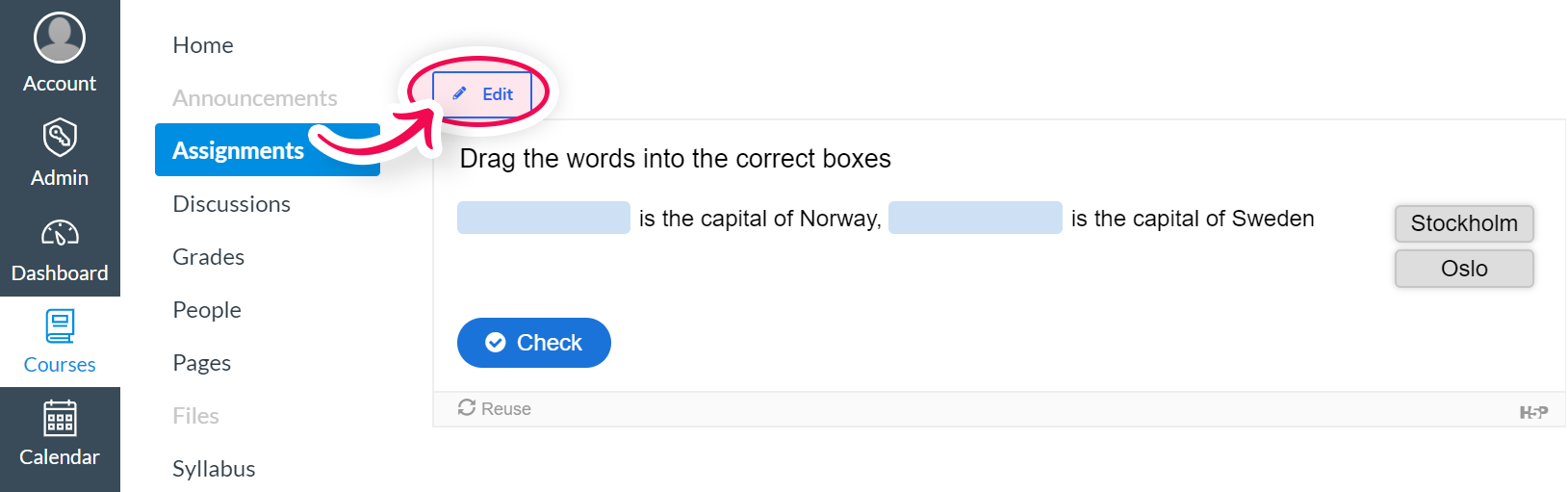
Task: Open the Calendar icon in sidebar
Action: point(60,418)
